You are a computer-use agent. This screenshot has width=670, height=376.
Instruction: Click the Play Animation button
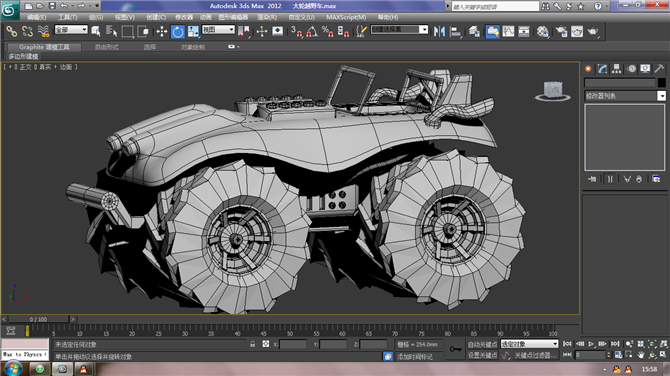(591, 344)
